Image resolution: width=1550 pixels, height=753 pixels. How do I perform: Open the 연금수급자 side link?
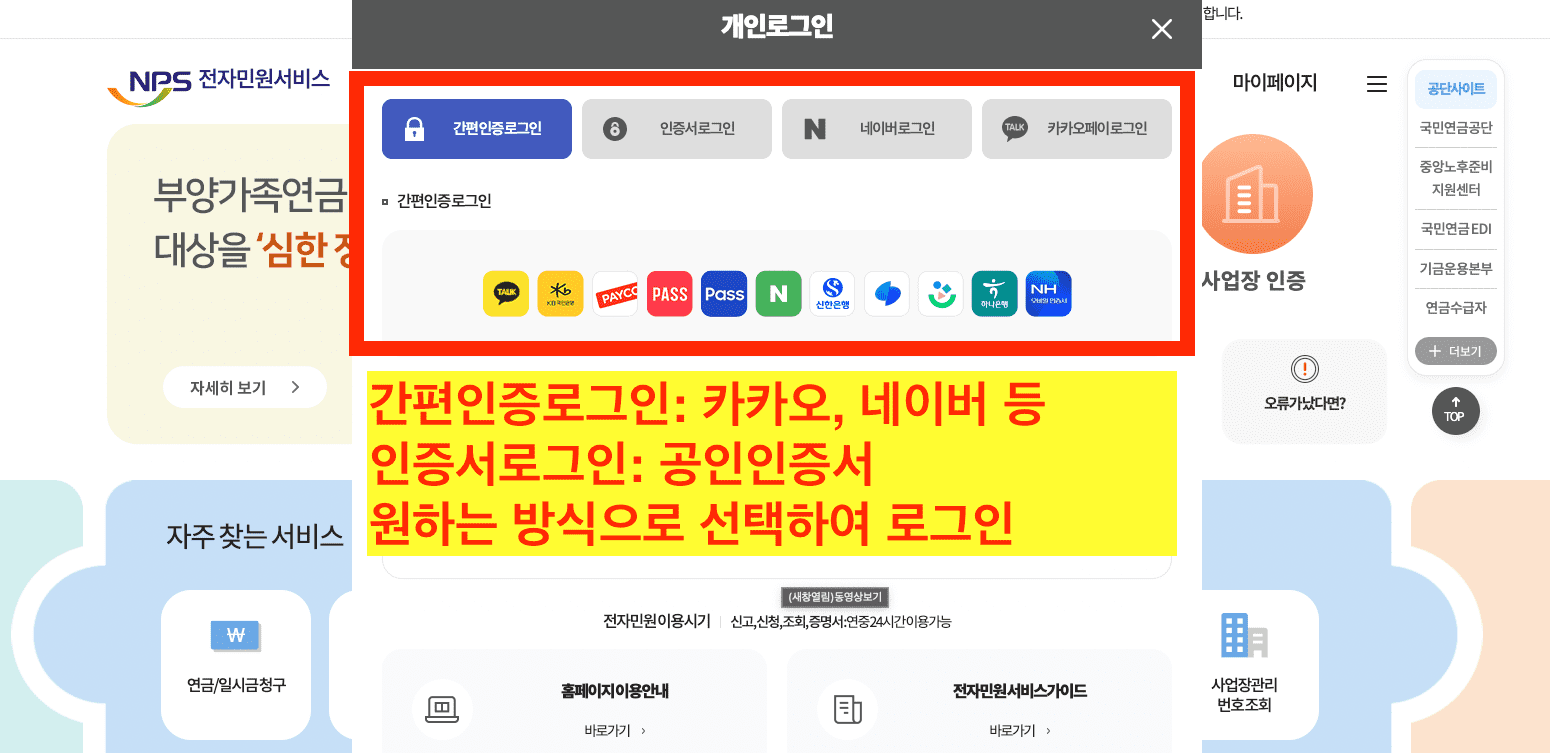pyautogui.click(x=1456, y=308)
